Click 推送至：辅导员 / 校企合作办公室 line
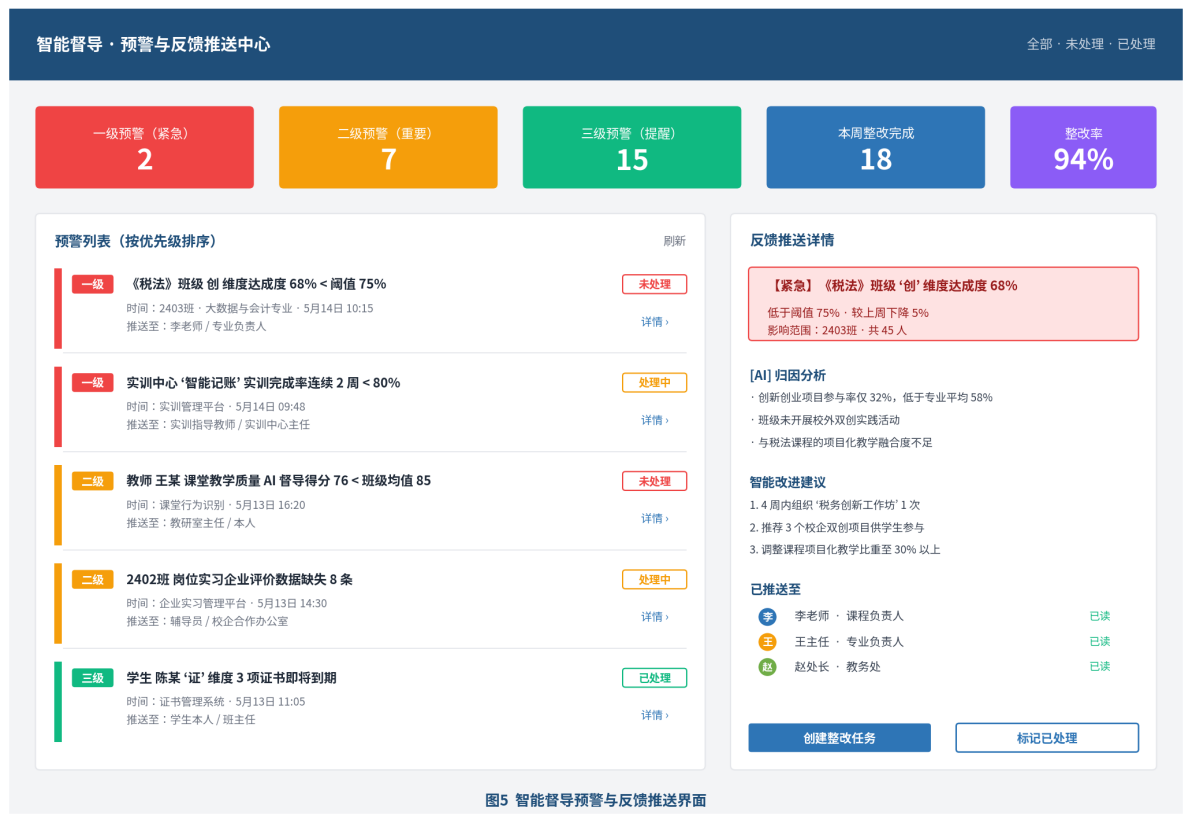 [207, 622]
